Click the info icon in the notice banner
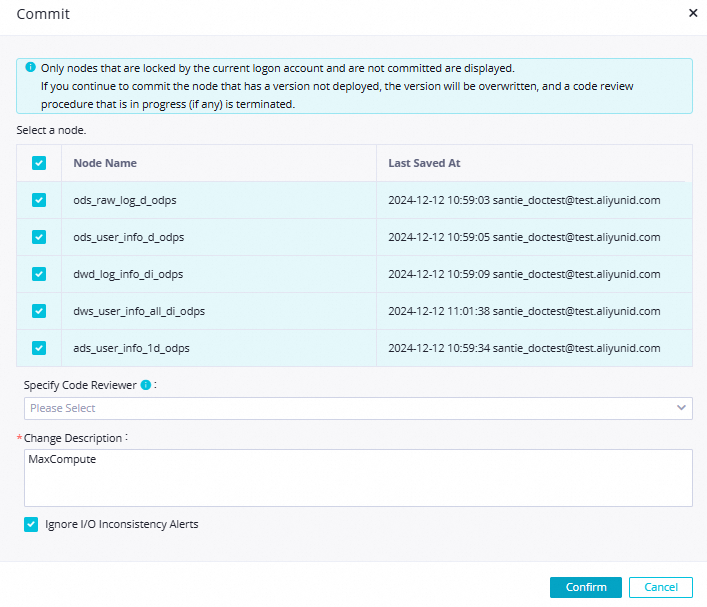Image resolution: width=707 pixels, height=607 pixels. pyautogui.click(x=31, y=68)
